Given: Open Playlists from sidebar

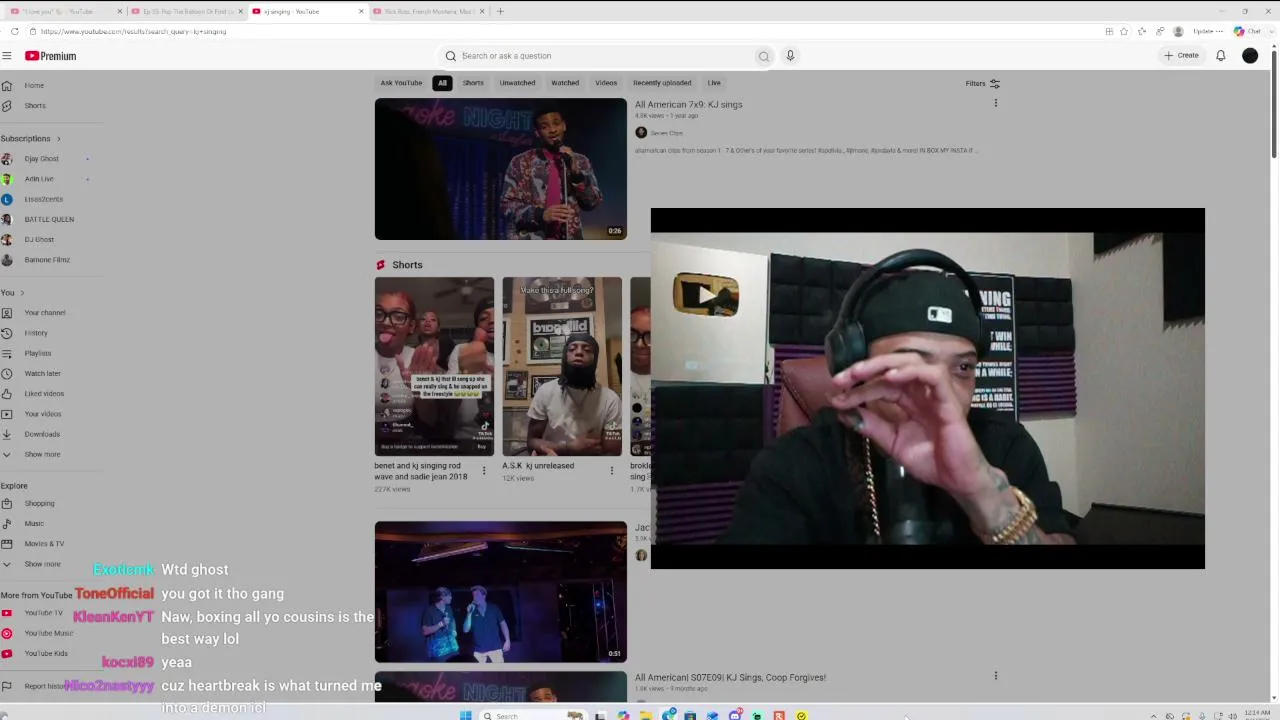Looking at the screenshot, I should point(38,353).
